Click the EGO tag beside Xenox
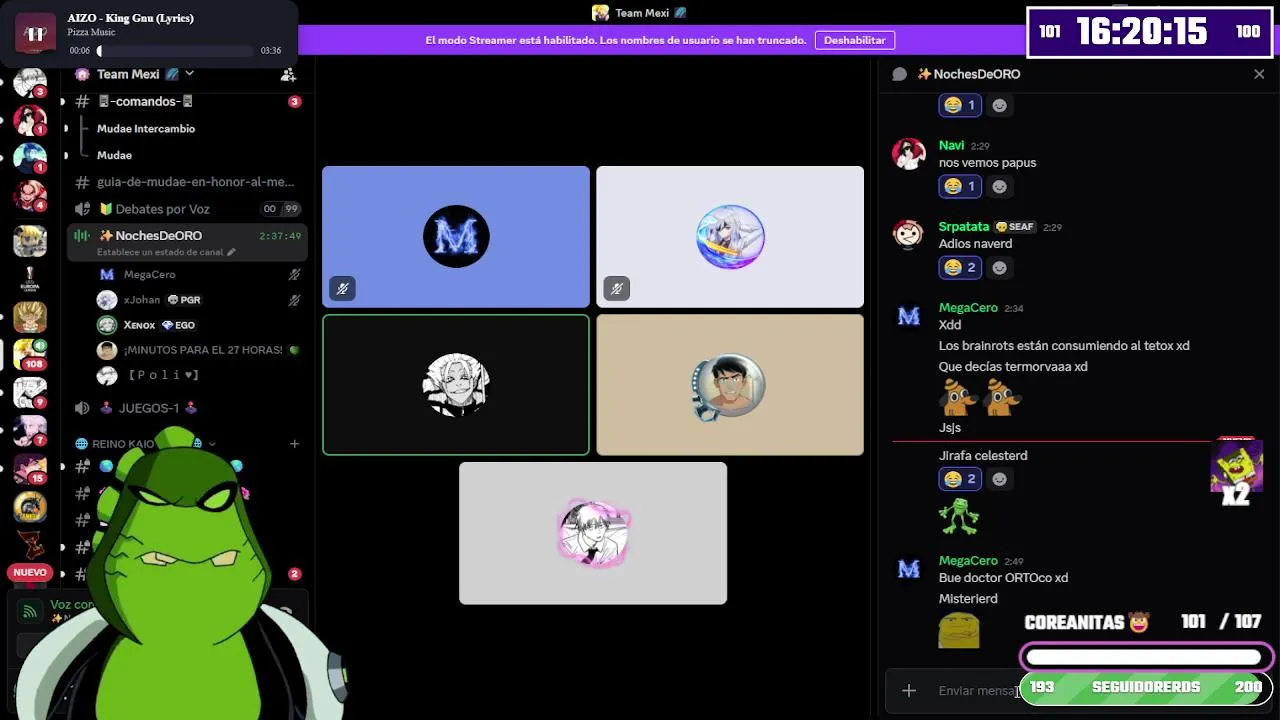 [178, 325]
